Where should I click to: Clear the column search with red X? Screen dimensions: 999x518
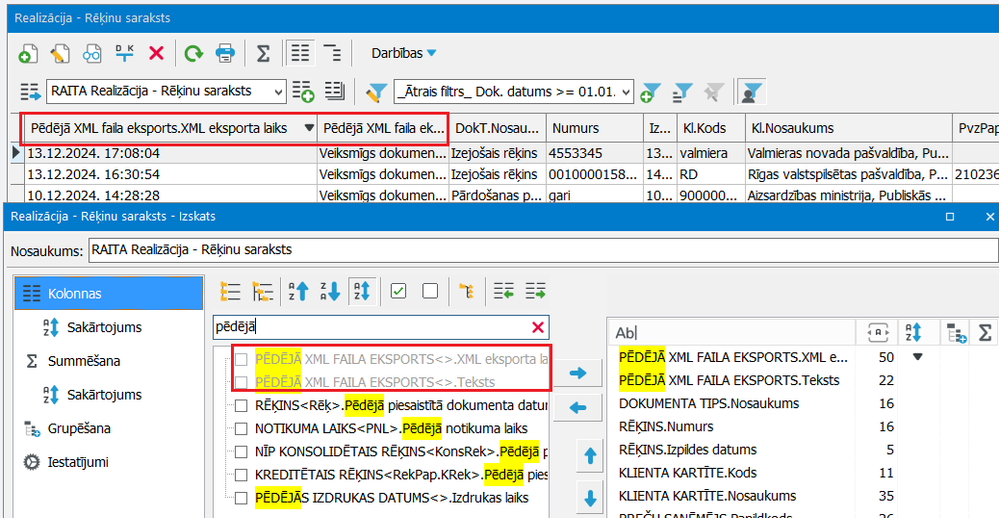pos(538,327)
